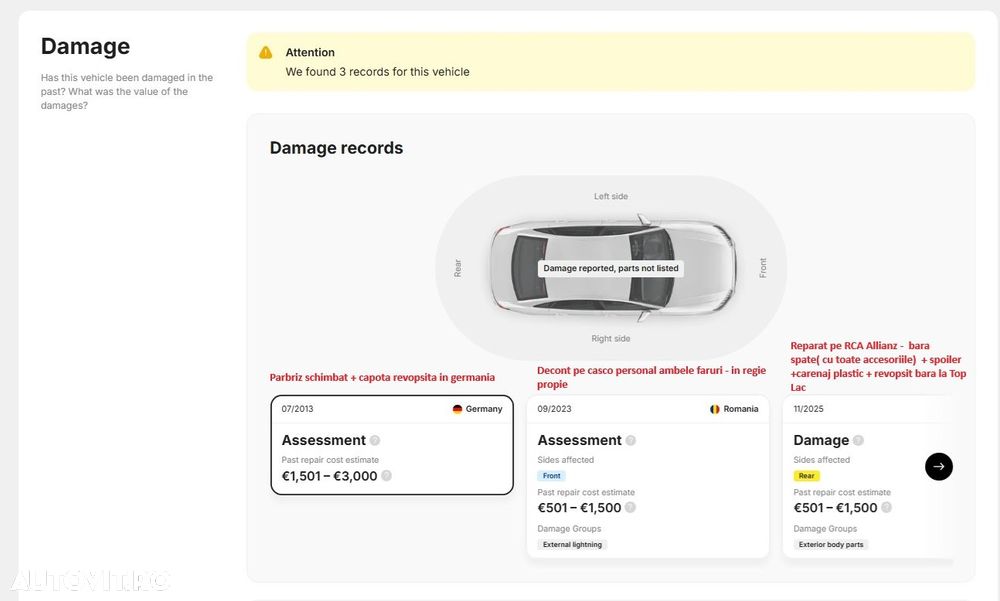Click help icon beside 09/2023 Assessment title
1000x601 pixels.
(631, 440)
